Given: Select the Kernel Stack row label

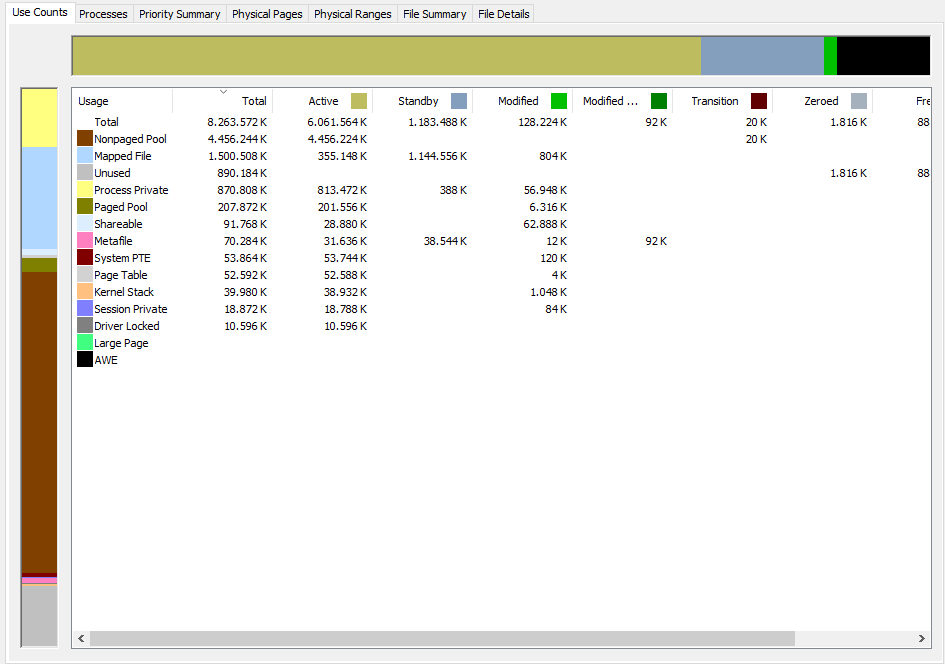Looking at the screenshot, I should [124, 292].
